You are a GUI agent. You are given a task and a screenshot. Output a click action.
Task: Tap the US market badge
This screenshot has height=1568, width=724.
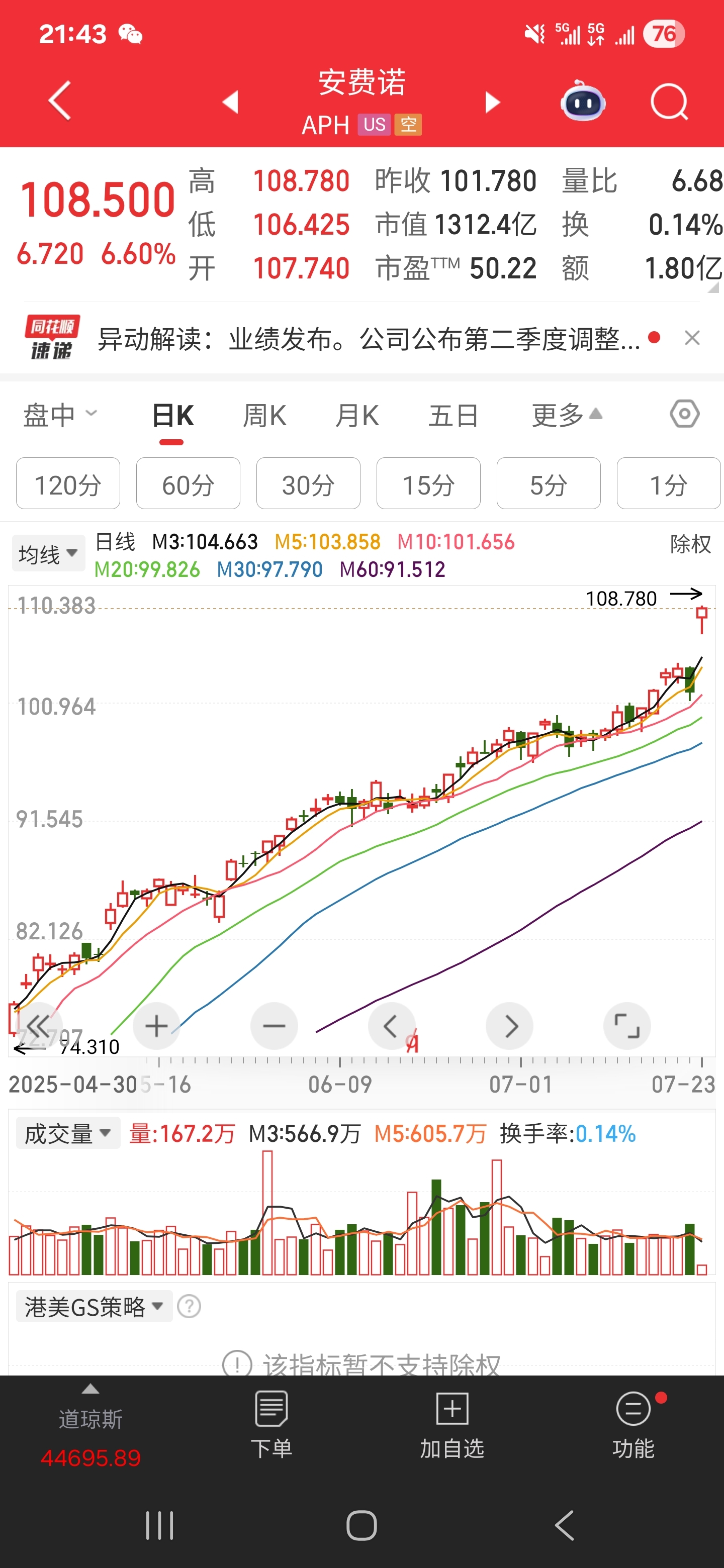[x=374, y=125]
